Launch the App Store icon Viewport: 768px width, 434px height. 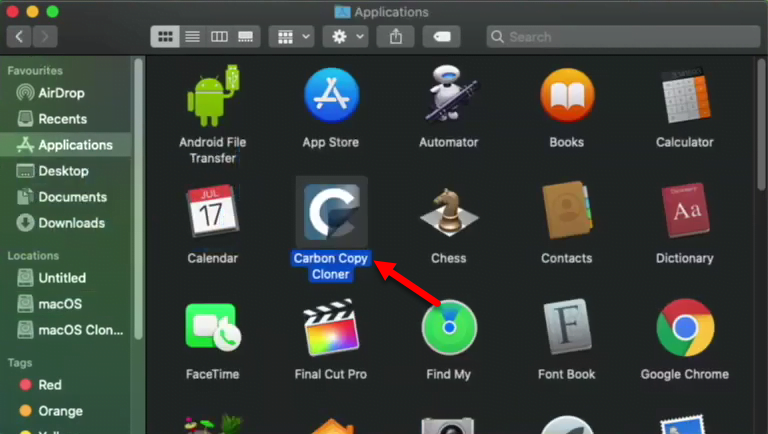pos(332,95)
